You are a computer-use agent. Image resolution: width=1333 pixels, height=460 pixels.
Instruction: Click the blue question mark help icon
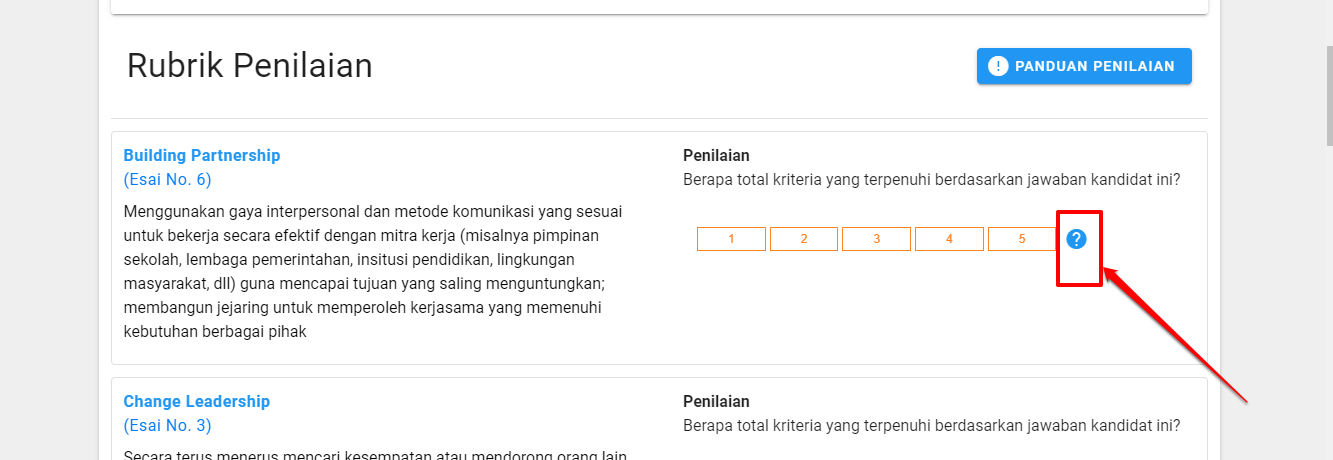click(1076, 239)
